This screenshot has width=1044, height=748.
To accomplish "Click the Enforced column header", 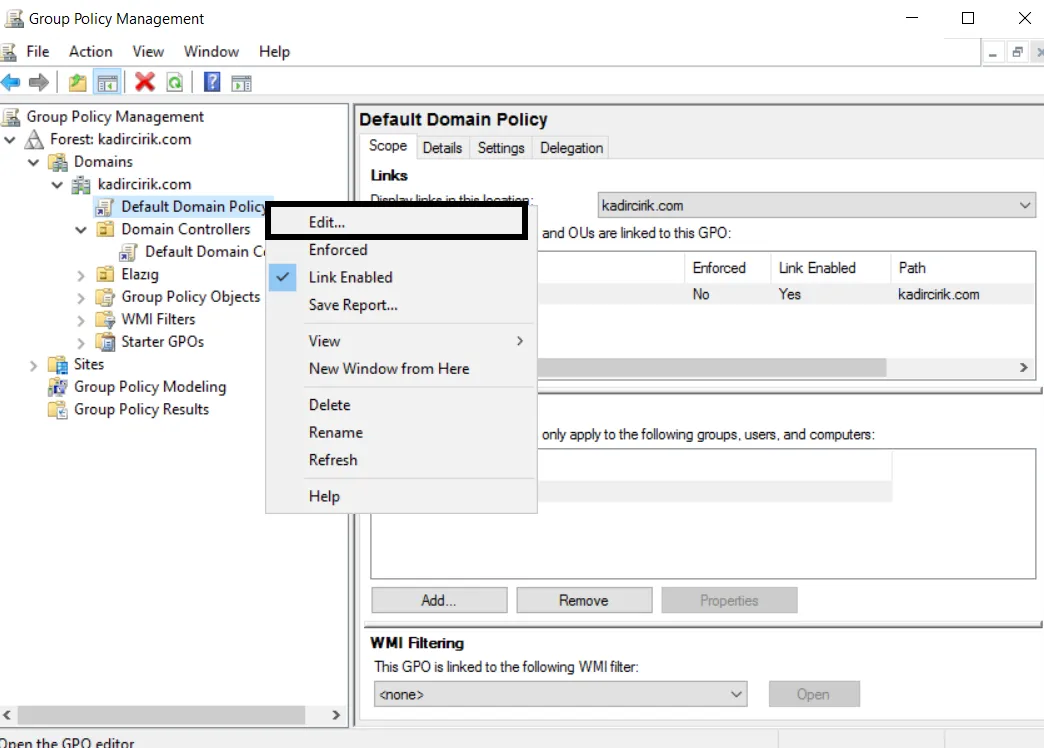I will (x=727, y=268).
